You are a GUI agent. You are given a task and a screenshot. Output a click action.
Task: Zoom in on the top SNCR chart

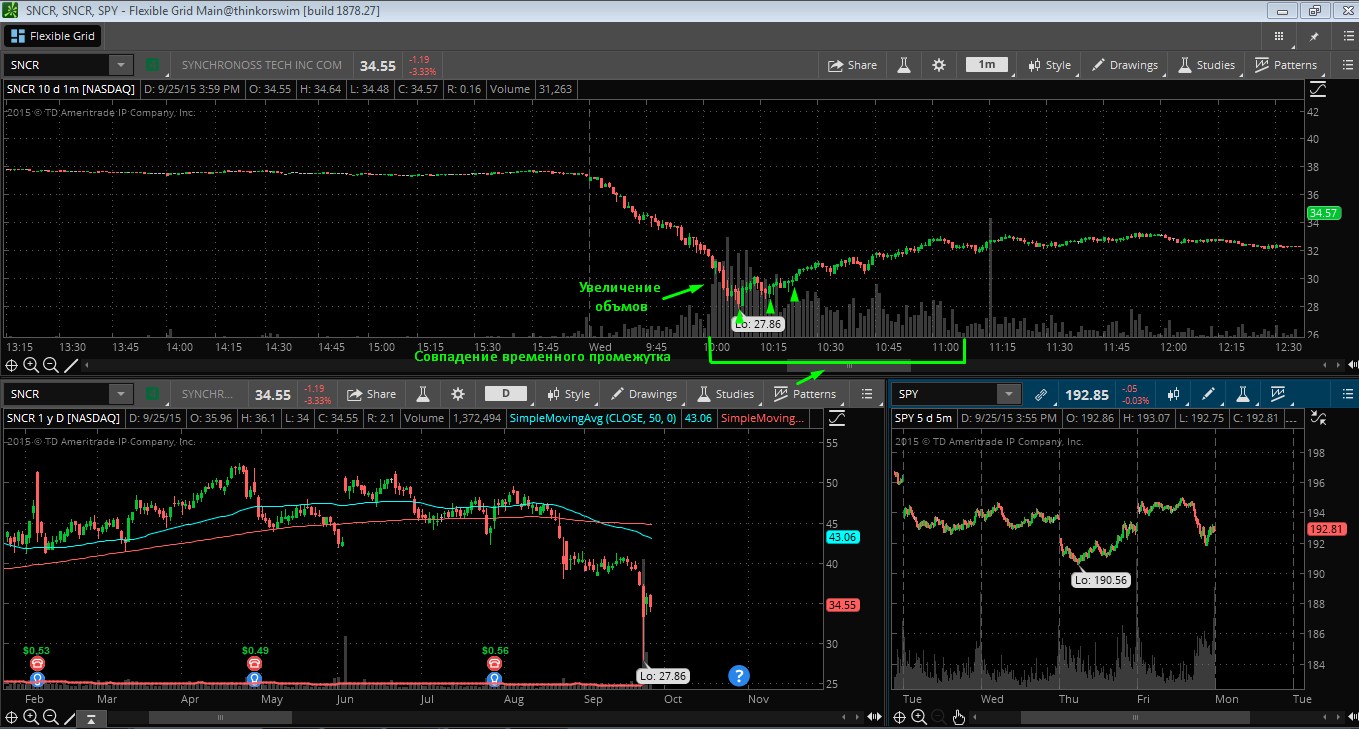pyautogui.click(x=30, y=365)
